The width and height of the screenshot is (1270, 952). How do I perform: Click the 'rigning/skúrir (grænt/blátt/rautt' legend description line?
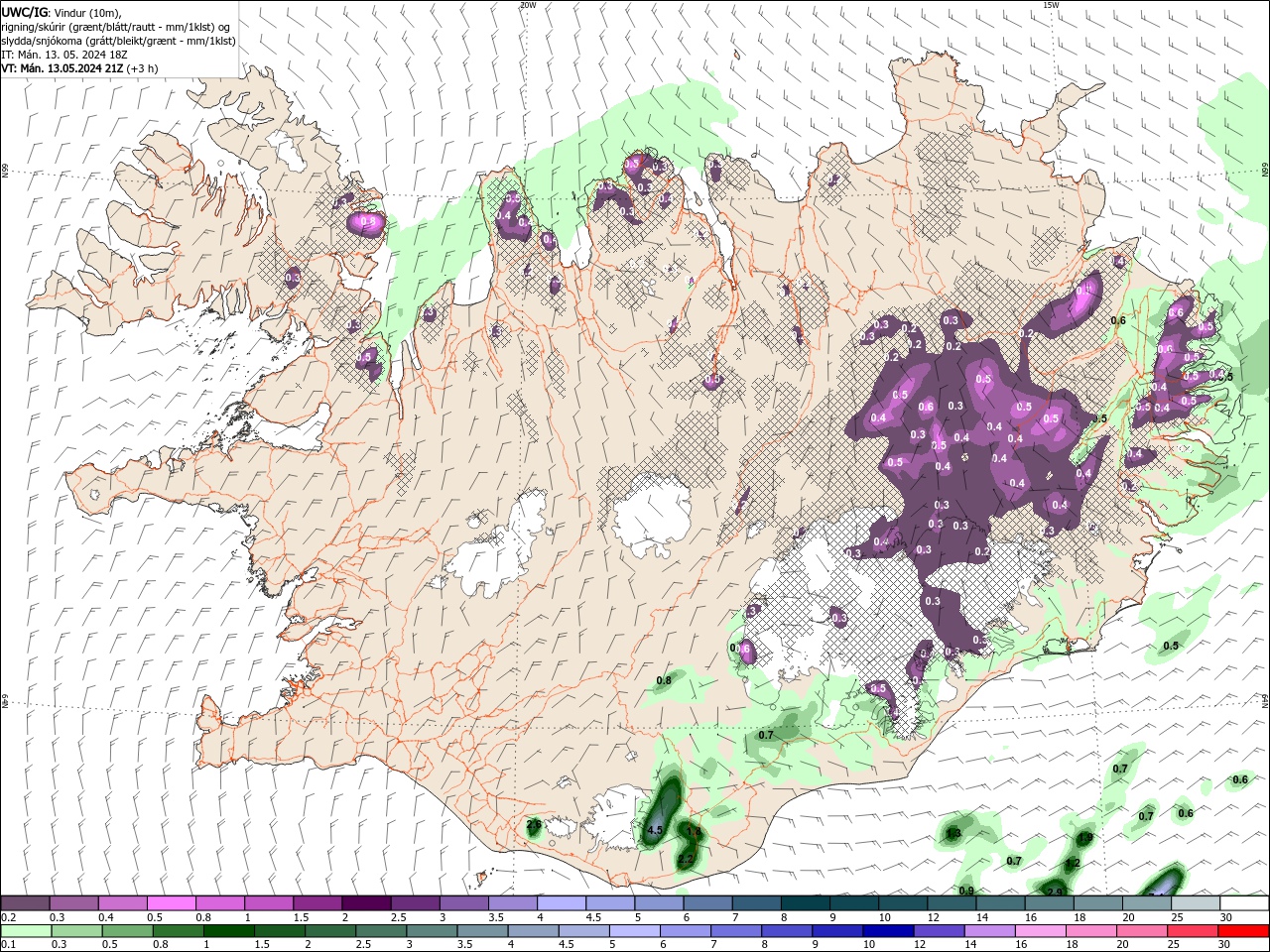117,27
